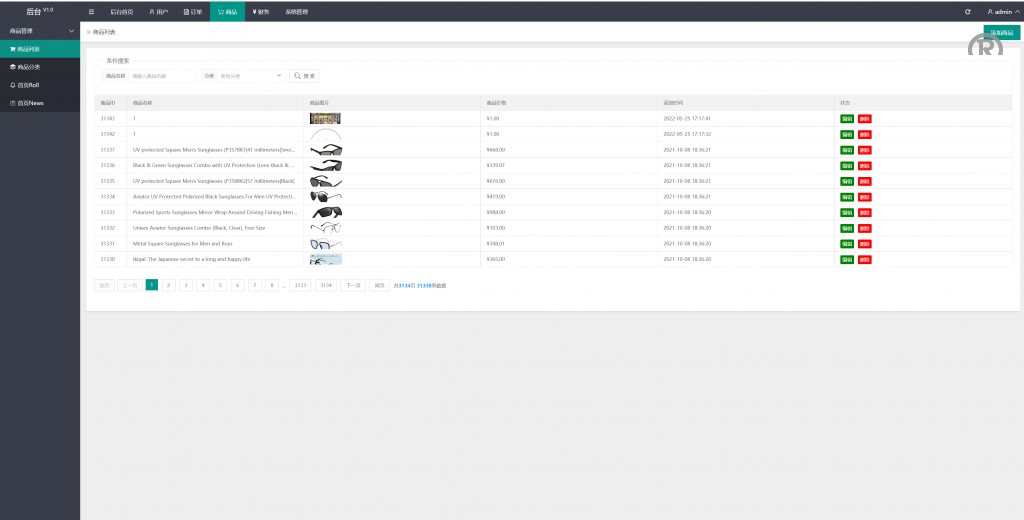Open the 商品列表 sidebar item

point(40,48)
